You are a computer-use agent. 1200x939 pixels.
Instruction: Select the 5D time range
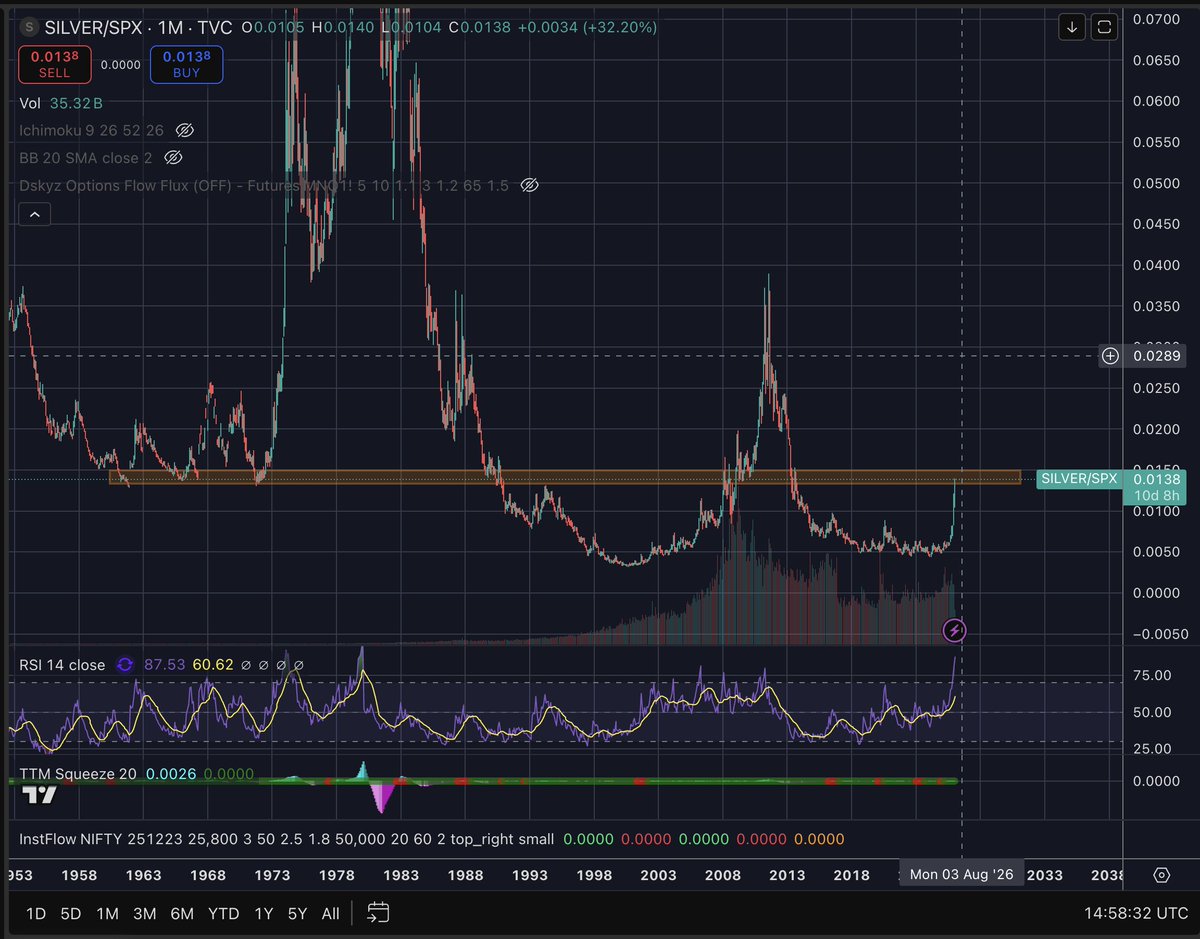pos(71,913)
